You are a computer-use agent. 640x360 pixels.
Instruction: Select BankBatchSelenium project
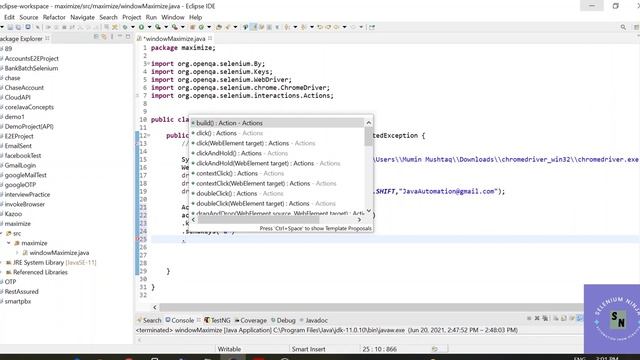[31, 68]
